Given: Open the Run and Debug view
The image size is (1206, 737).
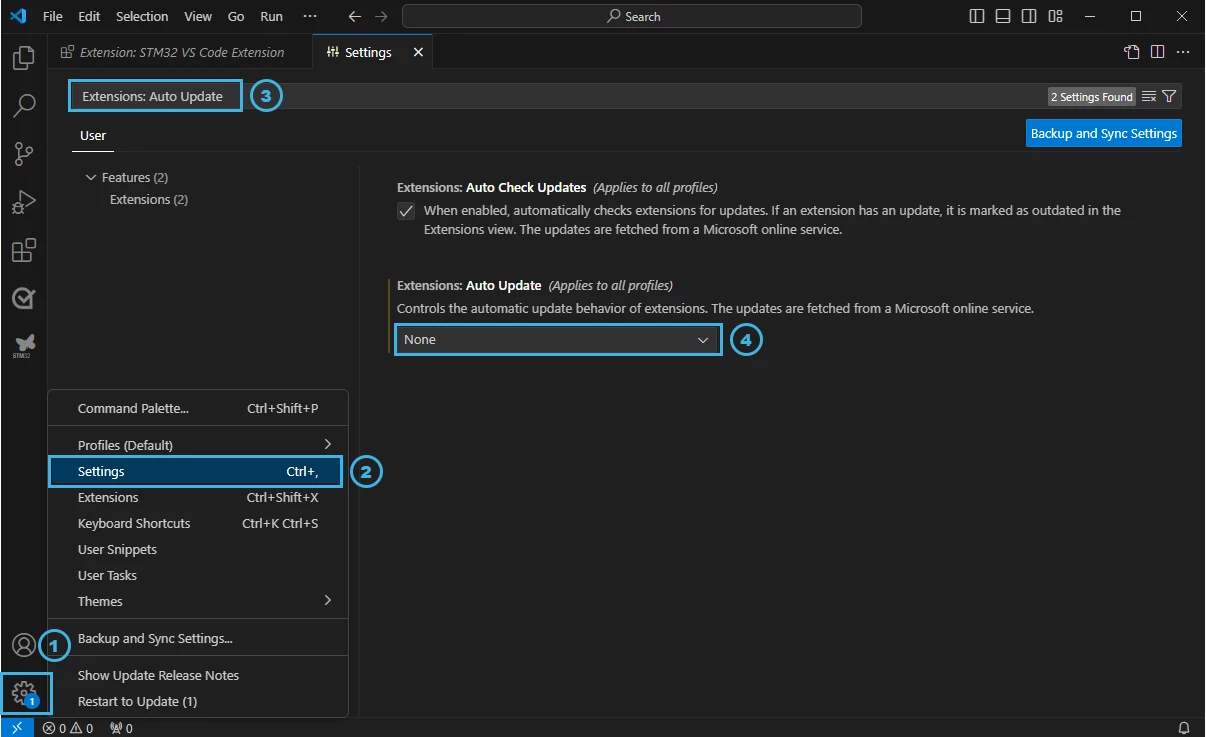Looking at the screenshot, I should (24, 201).
